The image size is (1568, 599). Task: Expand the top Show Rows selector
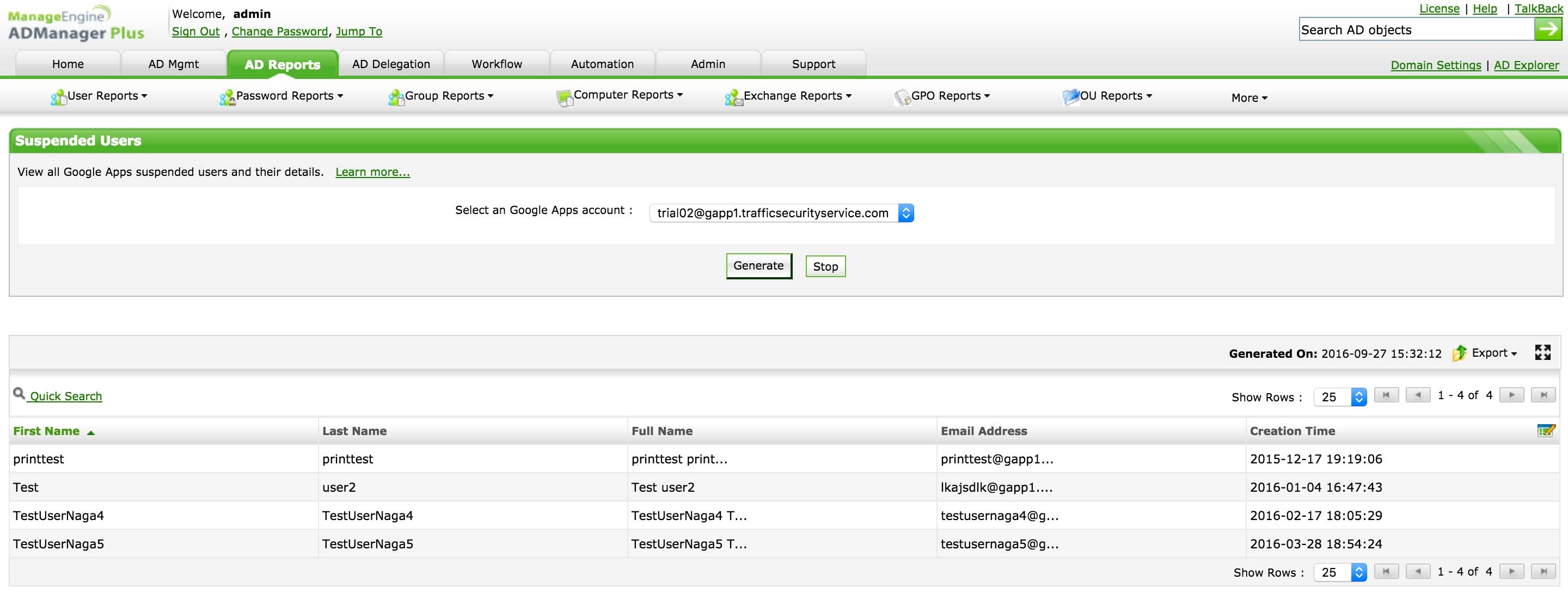click(x=1340, y=397)
